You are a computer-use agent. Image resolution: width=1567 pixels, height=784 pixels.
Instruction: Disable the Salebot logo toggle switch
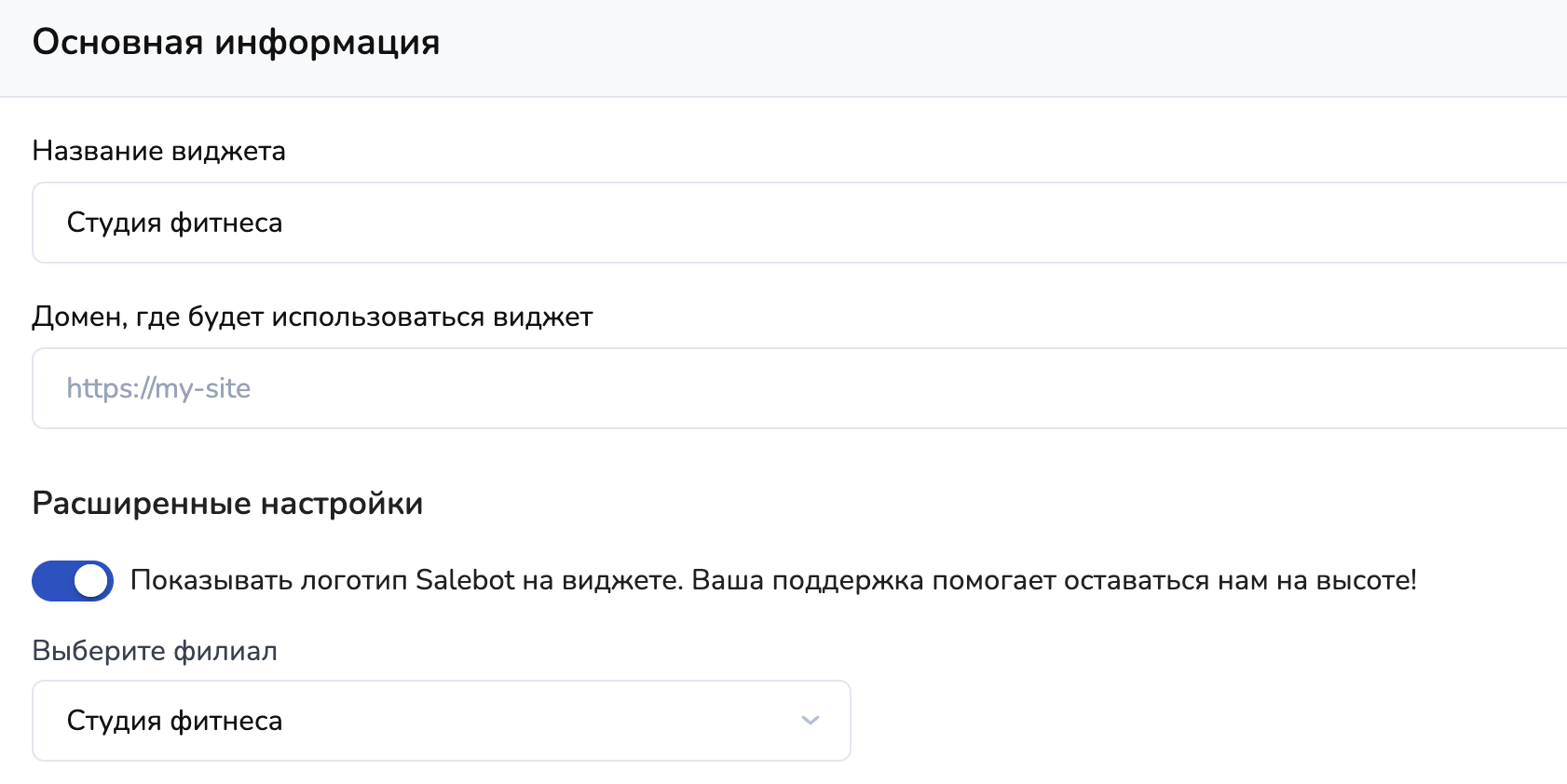click(x=73, y=581)
